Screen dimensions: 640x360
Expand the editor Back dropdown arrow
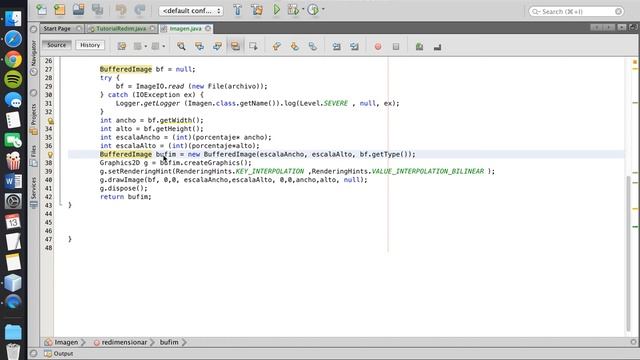(146, 46)
